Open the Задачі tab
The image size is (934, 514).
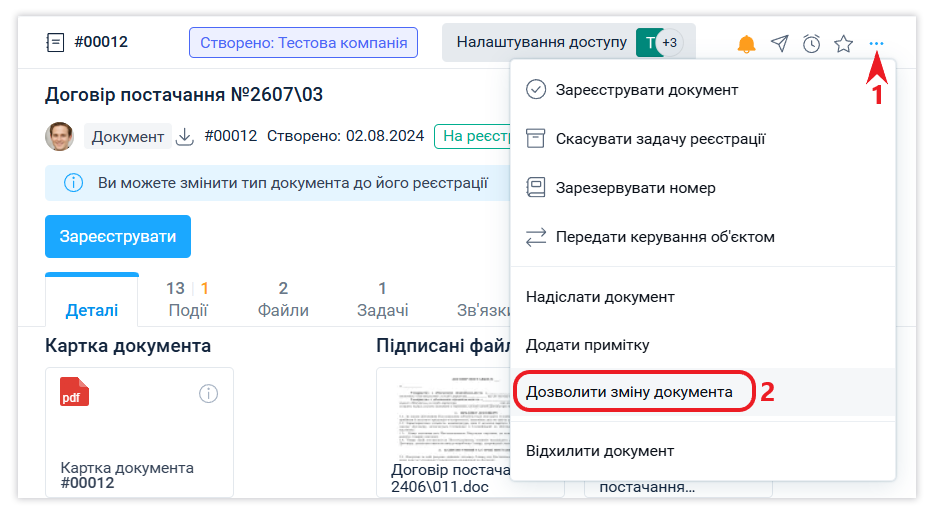(x=382, y=299)
